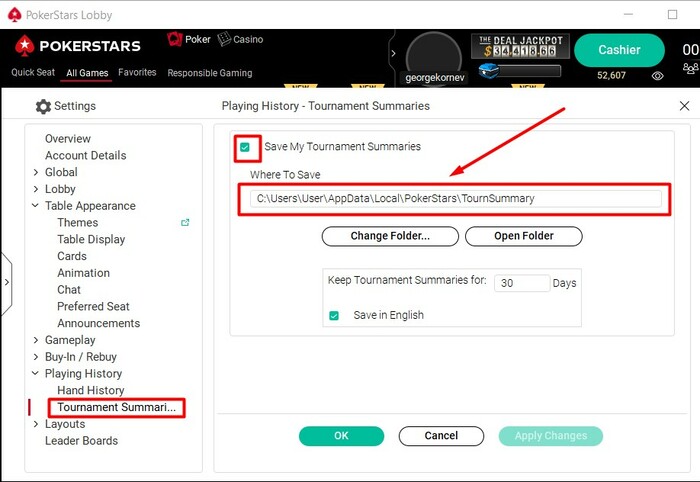The image size is (700, 482).
Task: Open Responsible Gaming tab
Action: [x=210, y=73]
